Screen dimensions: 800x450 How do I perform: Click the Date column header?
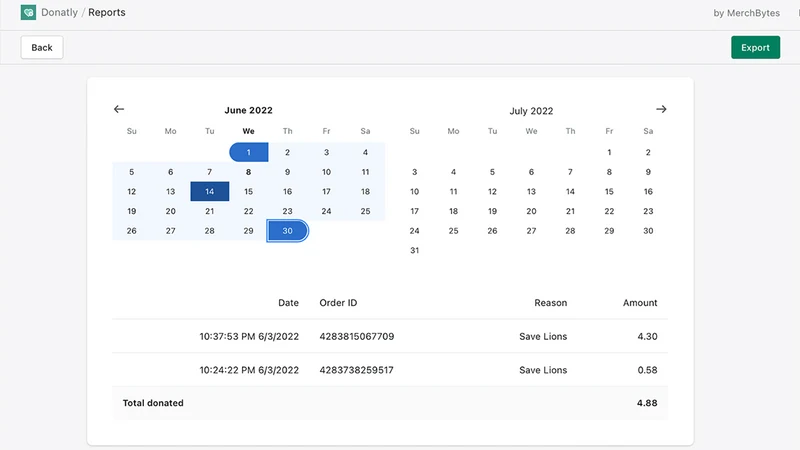pyautogui.click(x=288, y=303)
